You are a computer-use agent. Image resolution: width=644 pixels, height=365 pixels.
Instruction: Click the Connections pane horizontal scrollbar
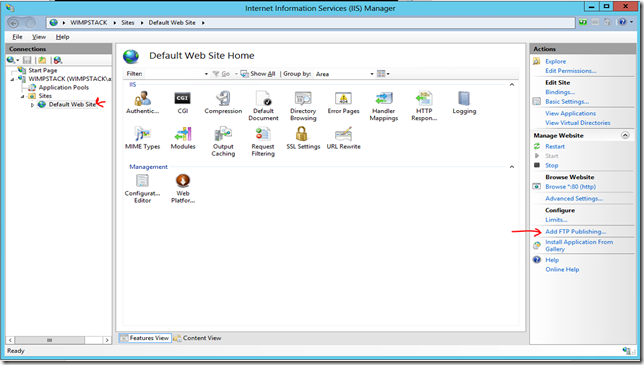59,340
